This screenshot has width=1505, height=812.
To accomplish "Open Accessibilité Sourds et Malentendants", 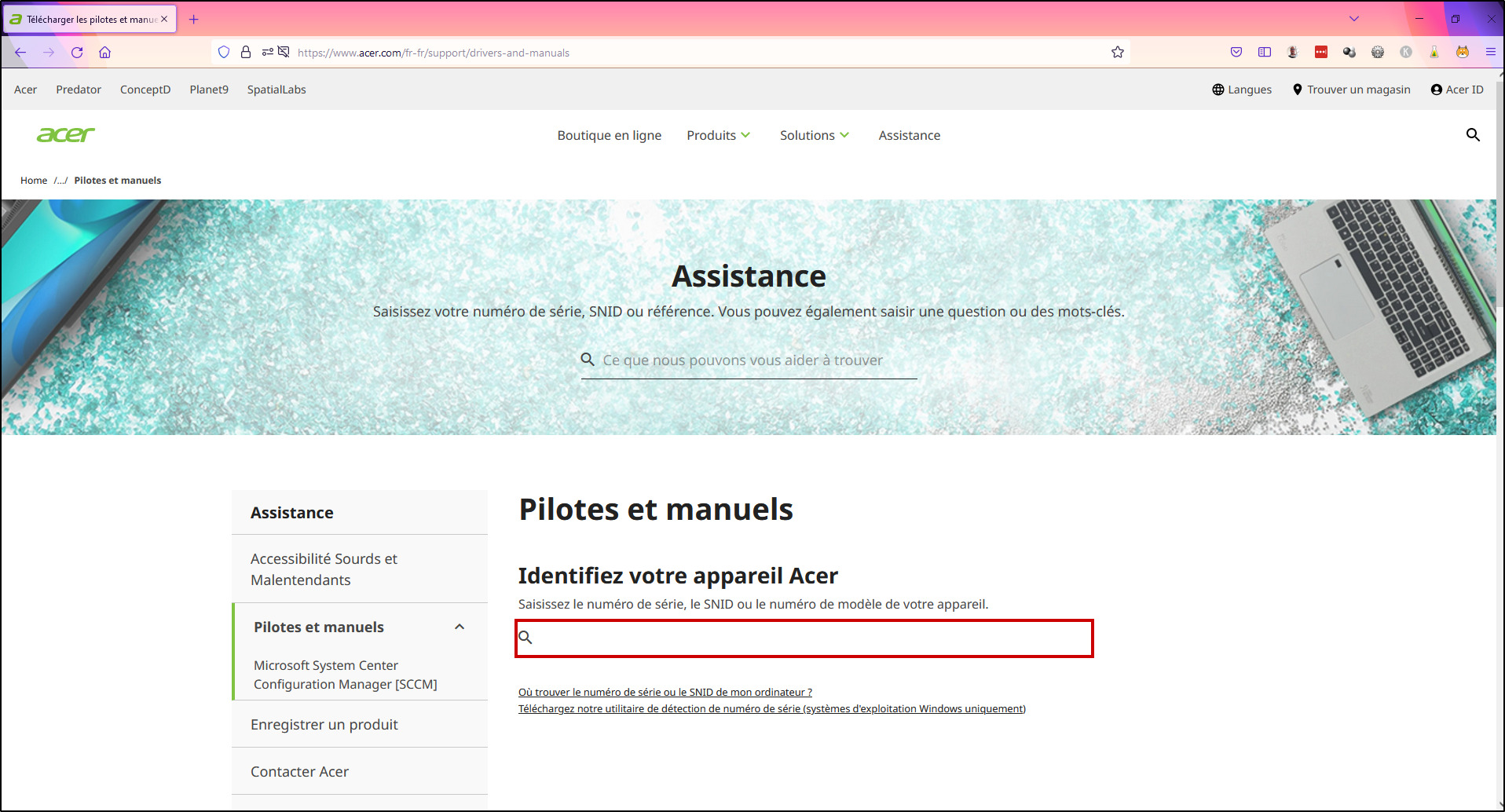I will 324,569.
